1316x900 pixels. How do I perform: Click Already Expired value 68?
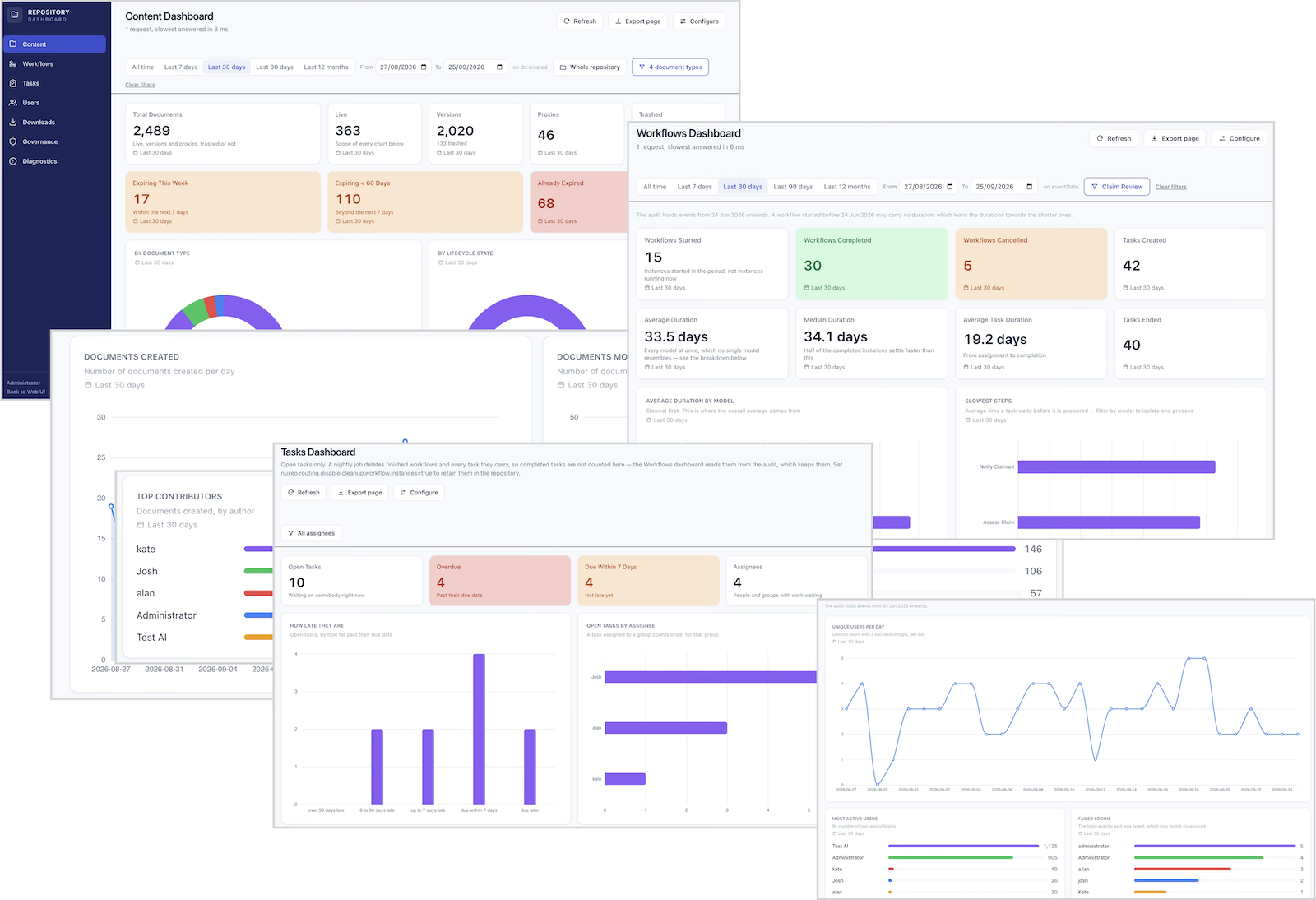(546, 203)
